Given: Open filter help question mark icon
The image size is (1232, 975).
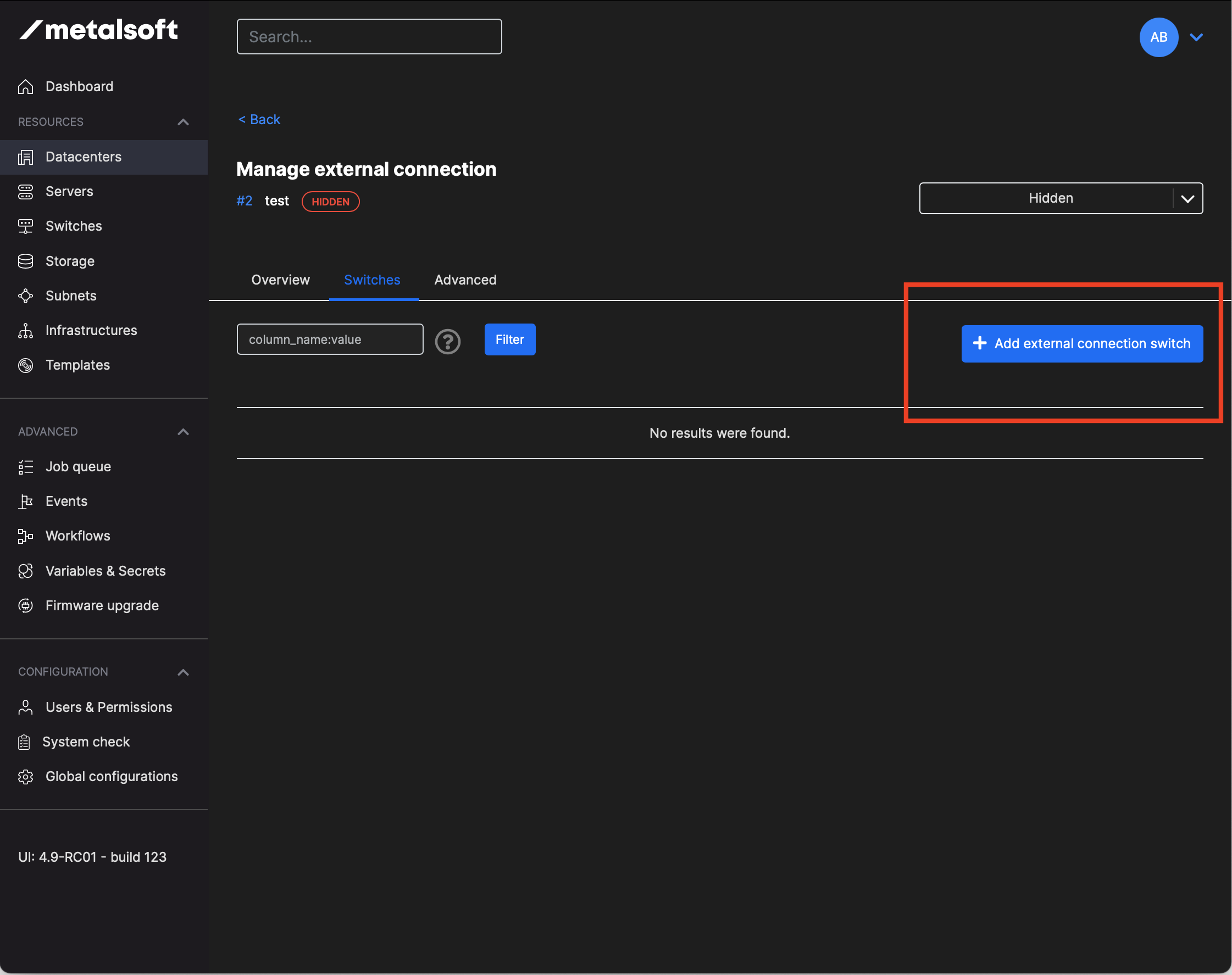Looking at the screenshot, I should [448, 342].
